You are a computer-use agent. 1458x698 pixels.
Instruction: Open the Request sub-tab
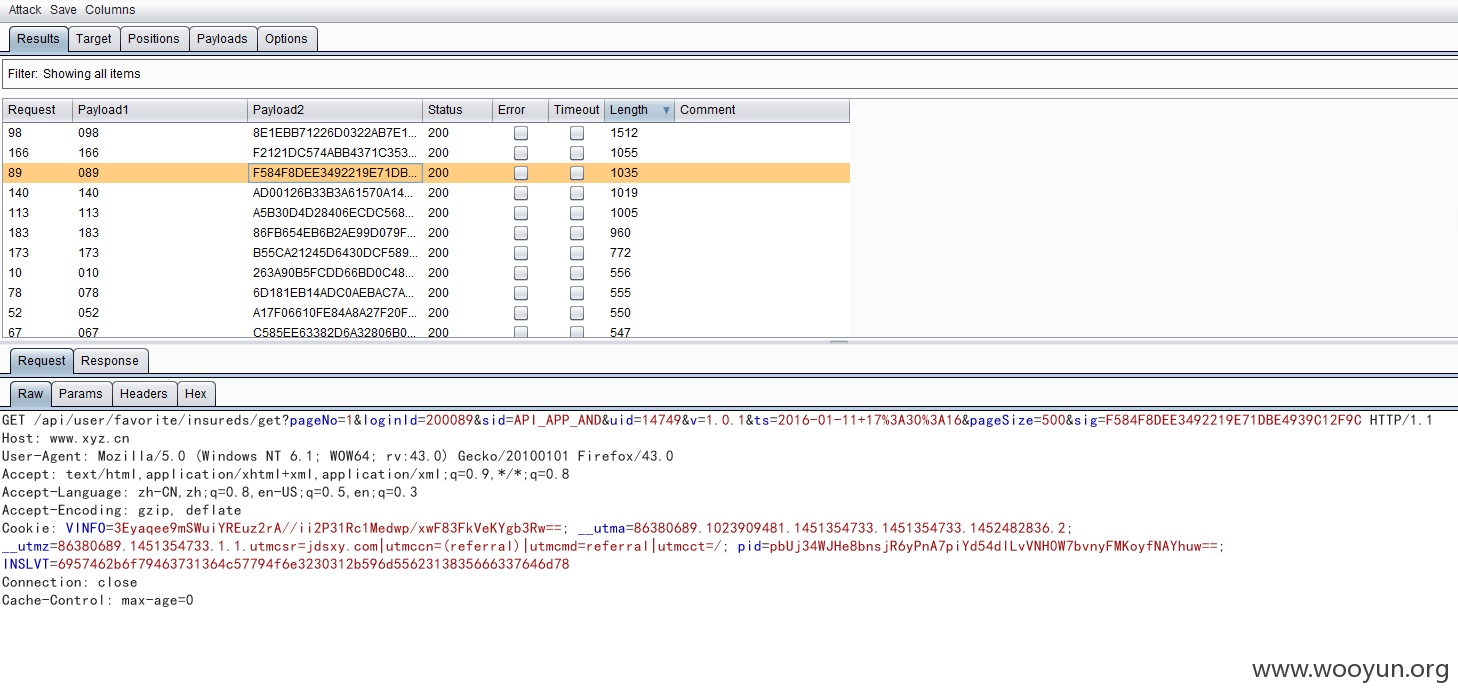pos(42,361)
